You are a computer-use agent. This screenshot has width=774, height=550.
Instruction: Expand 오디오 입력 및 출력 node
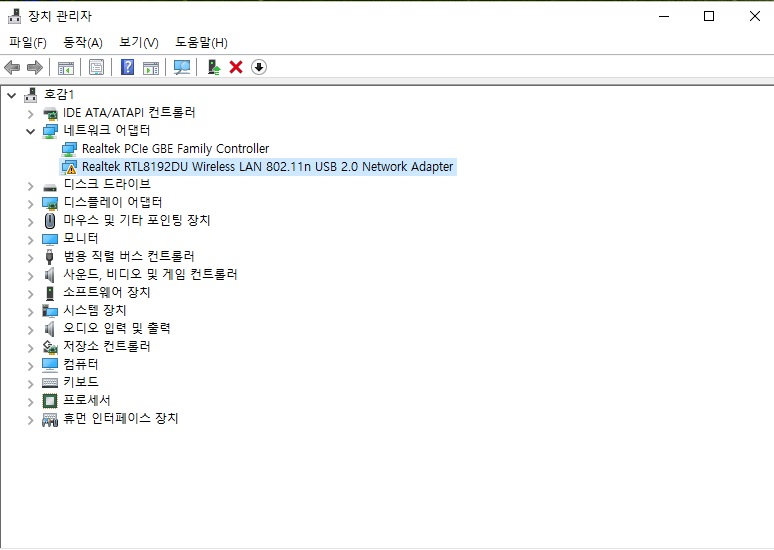pyautogui.click(x=31, y=330)
